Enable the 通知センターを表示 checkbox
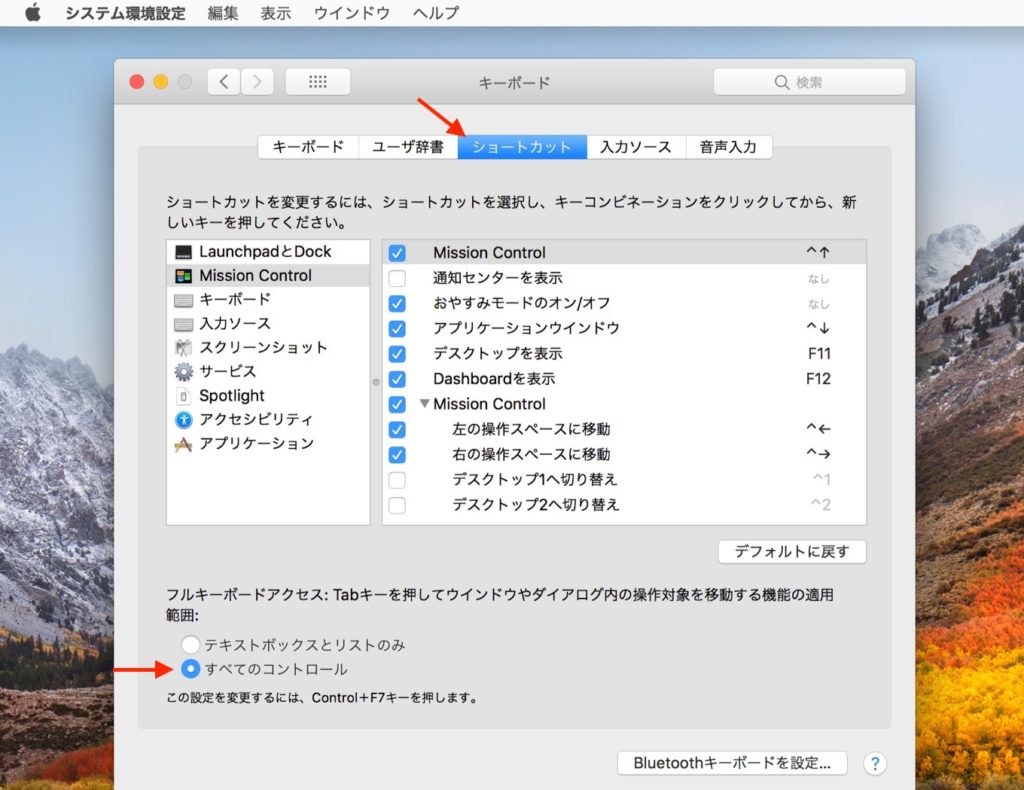This screenshot has height=790, width=1024. pyautogui.click(x=397, y=279)
